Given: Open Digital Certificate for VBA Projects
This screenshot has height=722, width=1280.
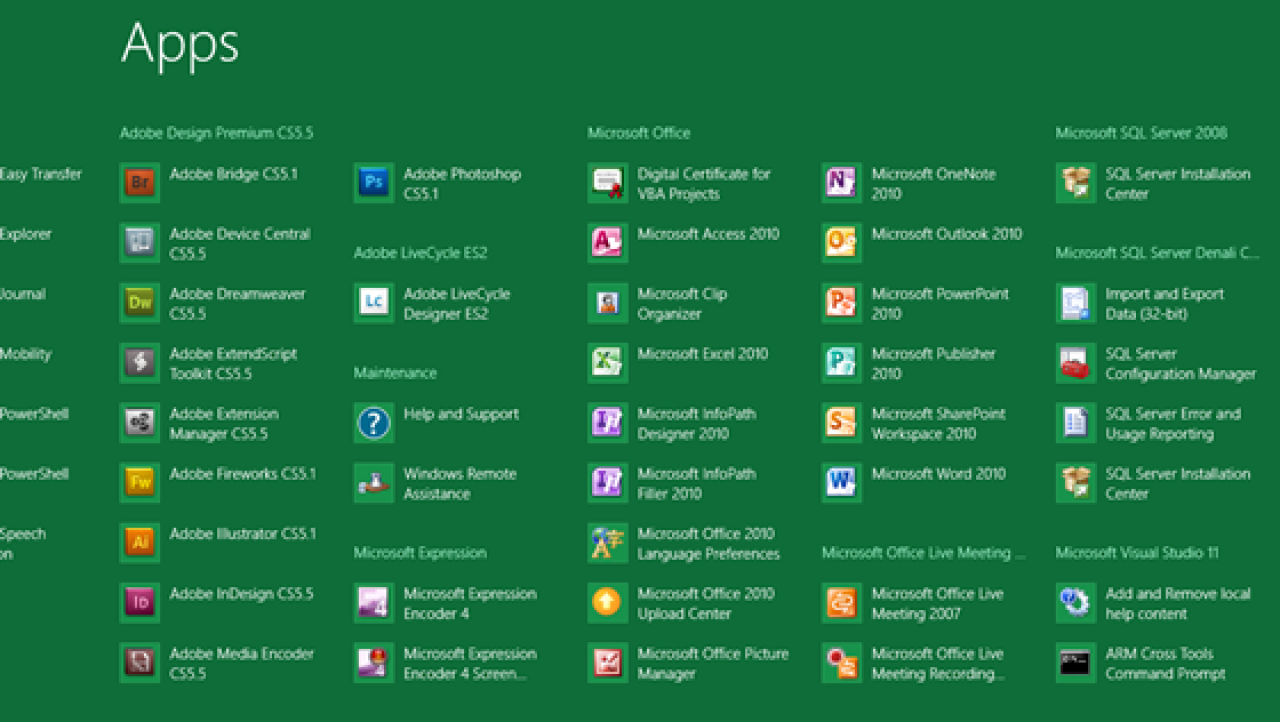Looking at the screenshot, I should (680, 183).
